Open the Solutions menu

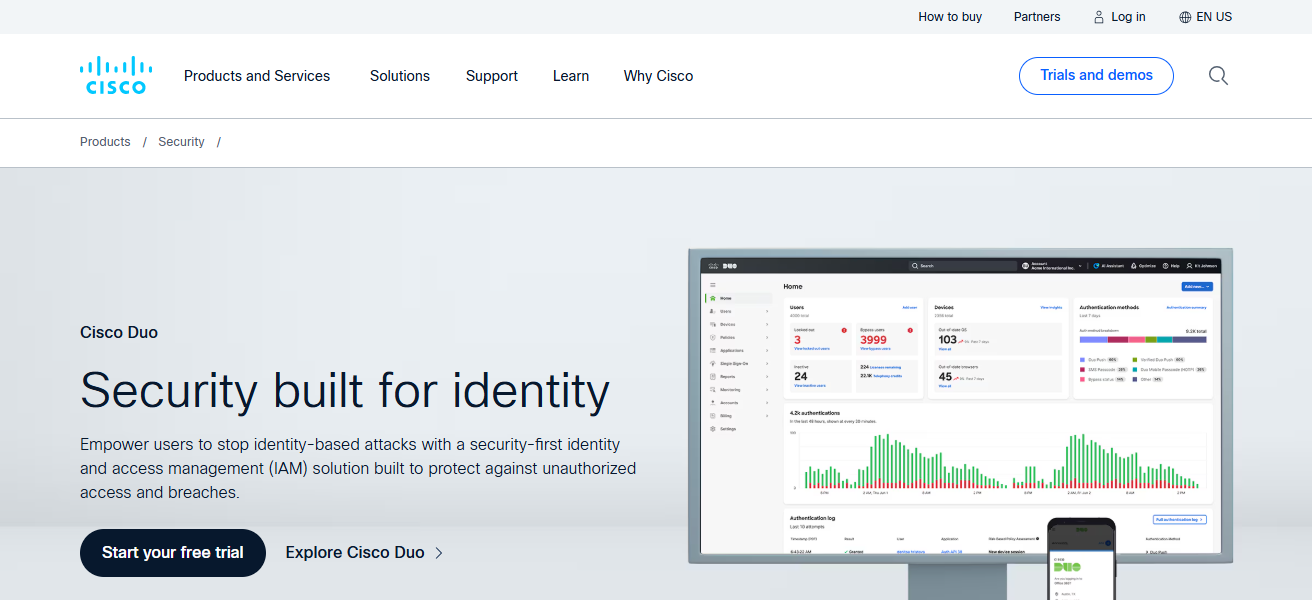coord(399,76)
